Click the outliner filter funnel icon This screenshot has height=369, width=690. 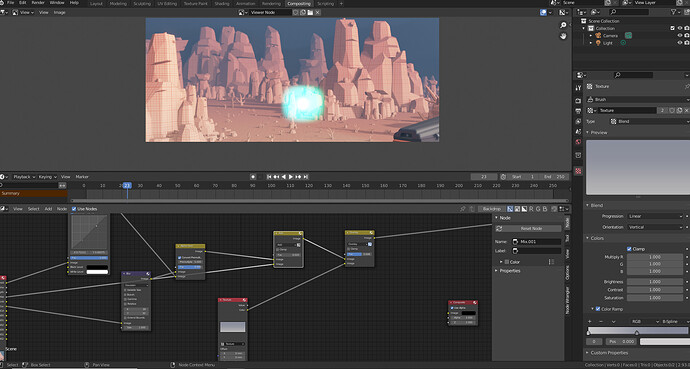point(674,12)
